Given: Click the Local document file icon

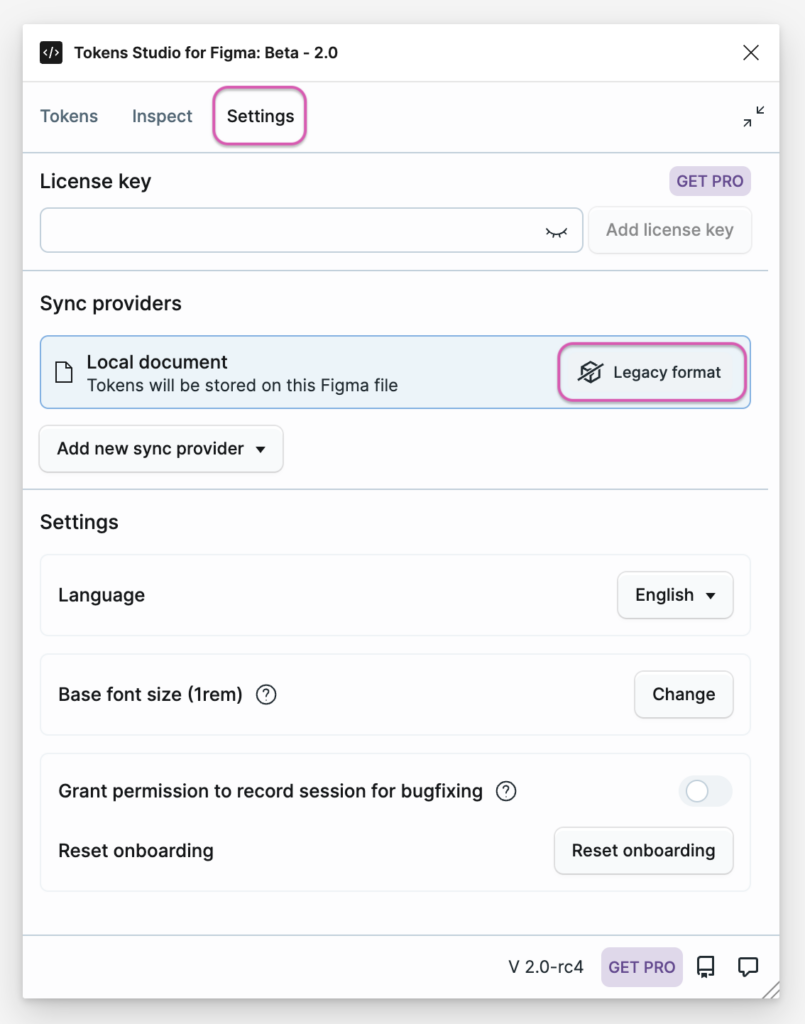Looking at the screenshot, I should pyautogui.click(x=64, y=372).
